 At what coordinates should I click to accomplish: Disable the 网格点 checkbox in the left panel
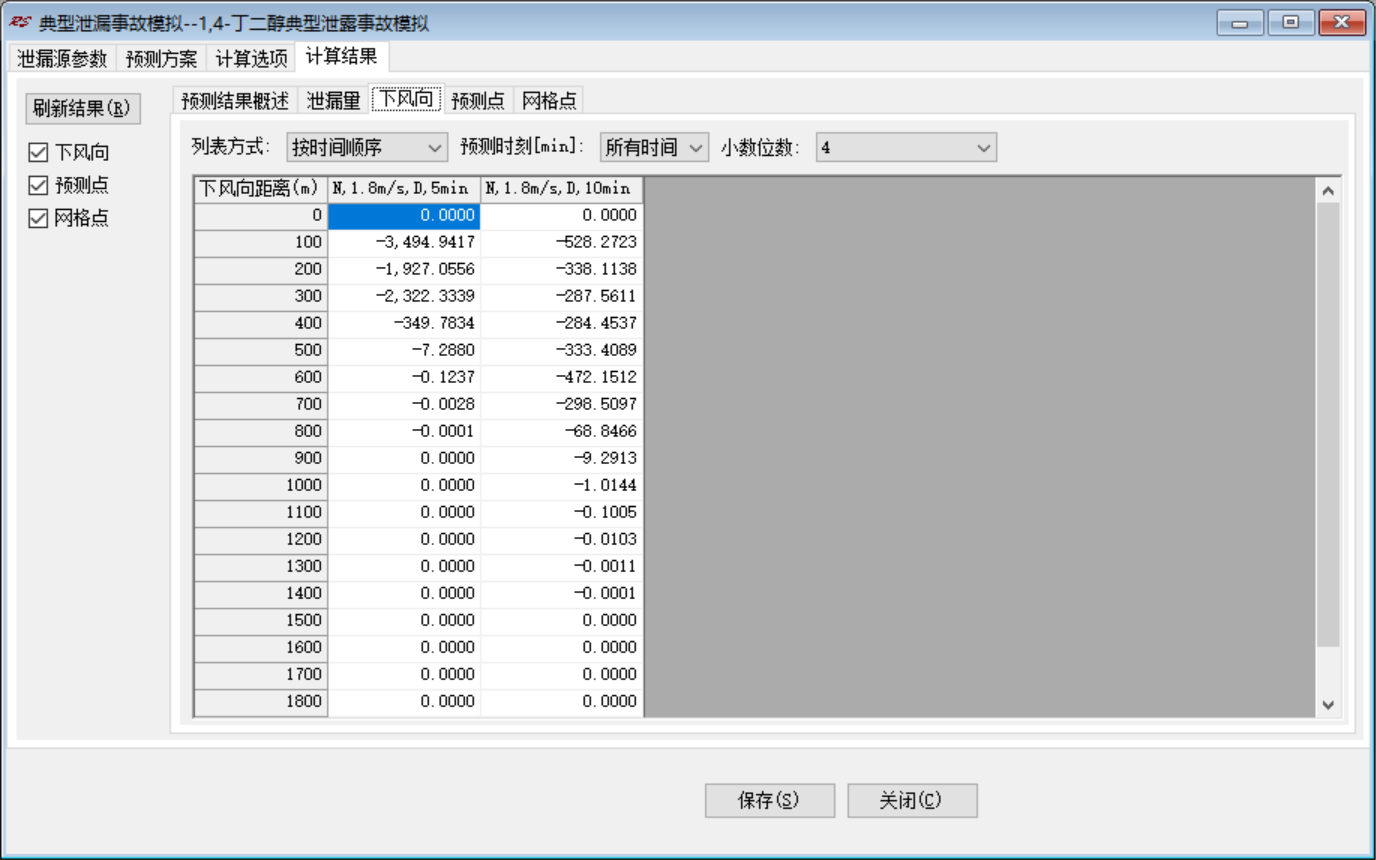39,219
